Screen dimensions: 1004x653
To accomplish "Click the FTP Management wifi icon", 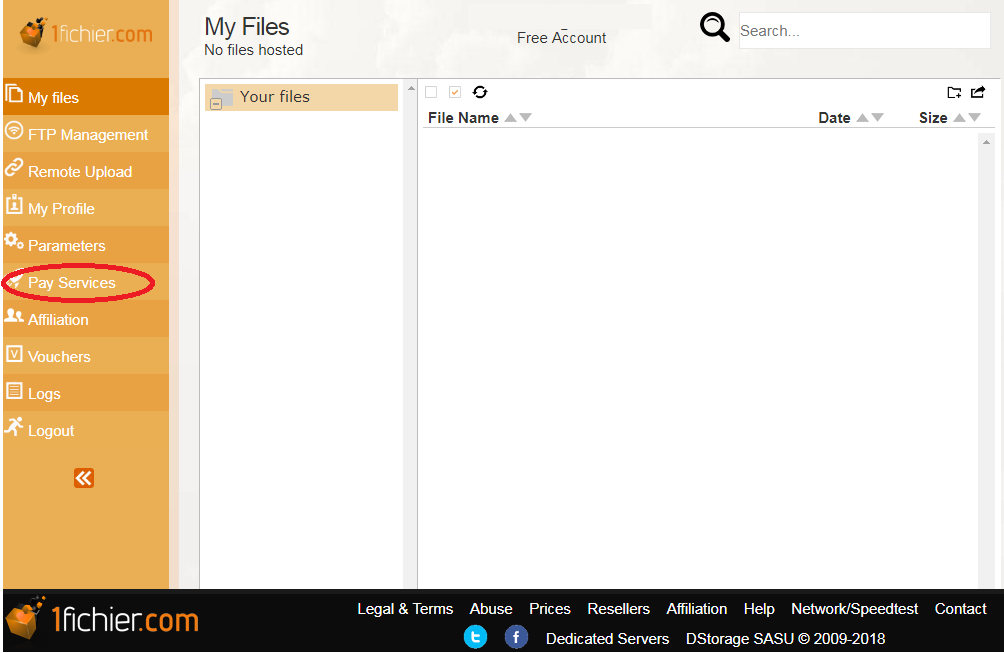I will (14, 131).
